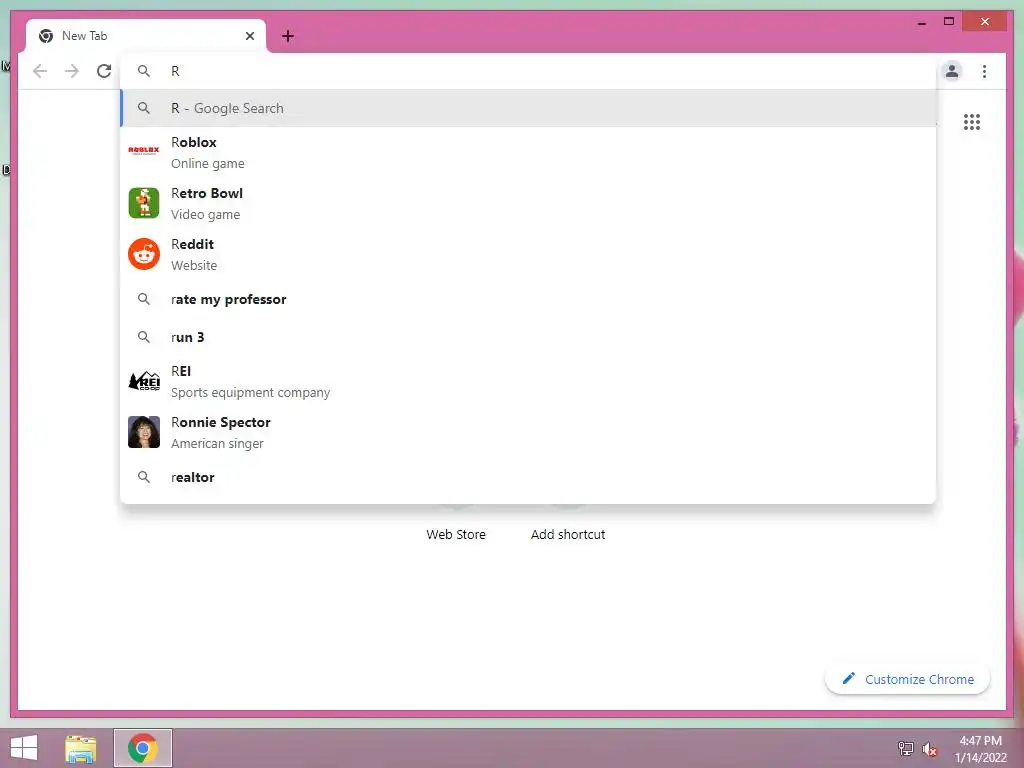Maximize the Chrome window
Image resolution: width=1024 pixels, height=768 pixels.
pyautogui.click(x=949, y=22)
